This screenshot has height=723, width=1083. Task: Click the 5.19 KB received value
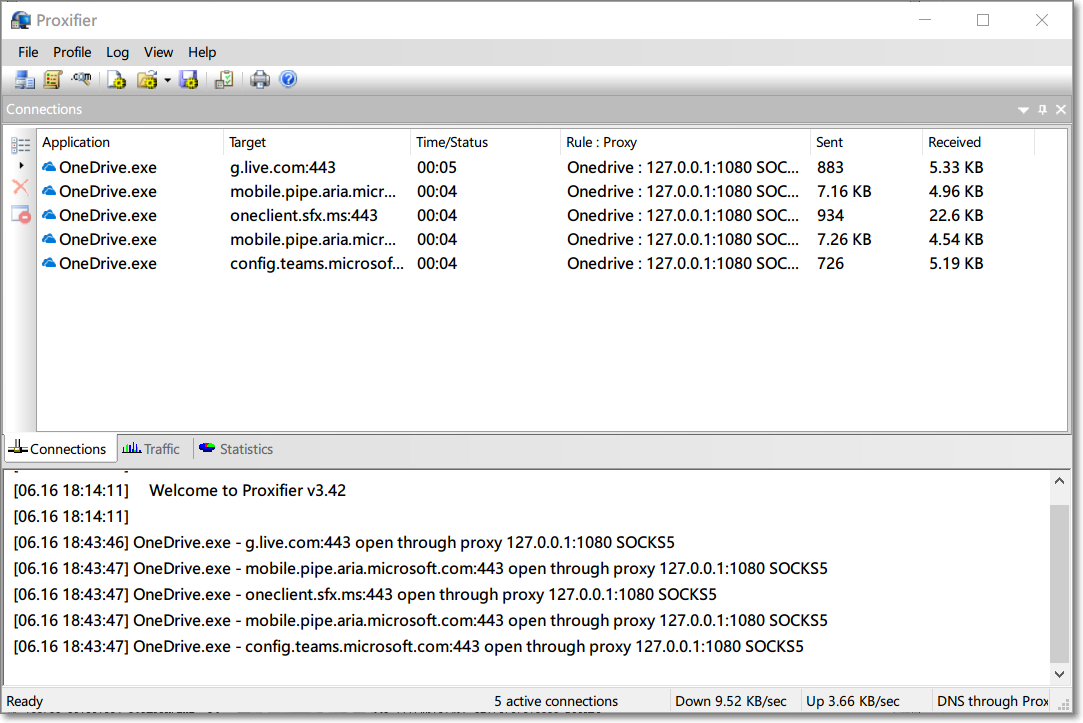pyautogui.click(x=956, y=263)
